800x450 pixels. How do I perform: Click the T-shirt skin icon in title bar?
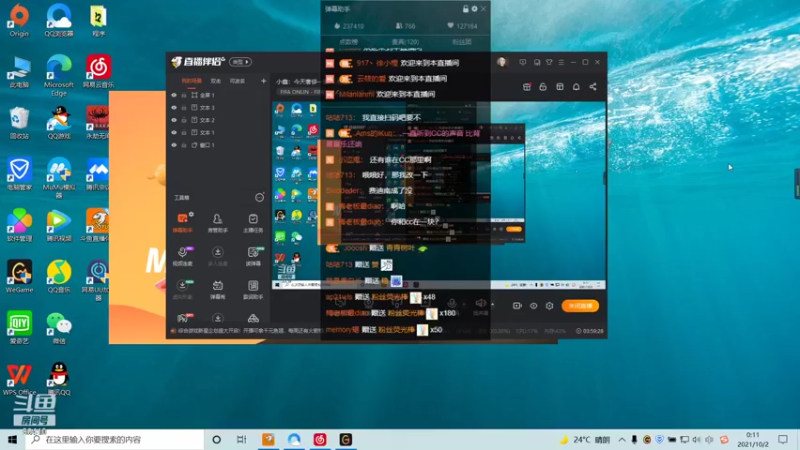click(549, 62)
